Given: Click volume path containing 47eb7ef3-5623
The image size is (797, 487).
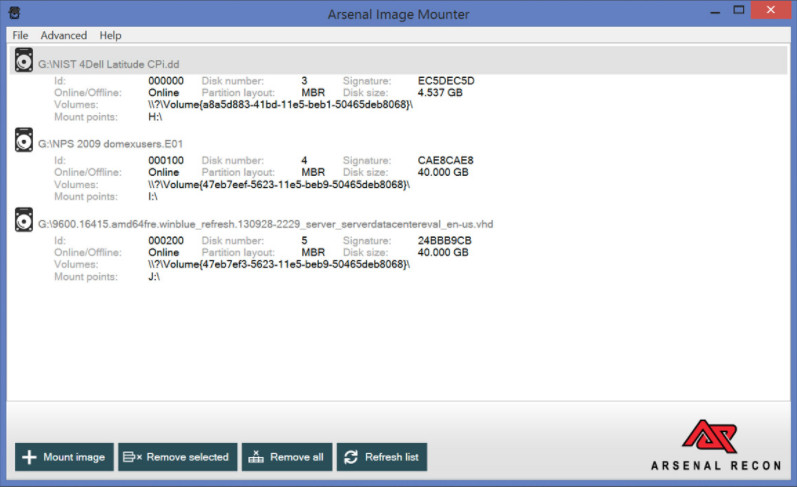Looking at the screenshot, I should 279,264.
